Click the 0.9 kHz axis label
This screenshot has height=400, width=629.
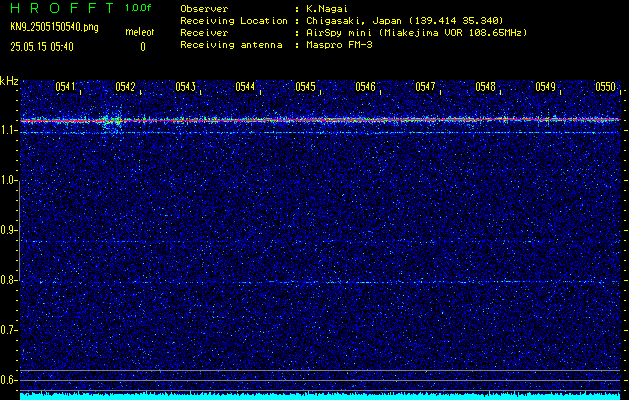7,230
